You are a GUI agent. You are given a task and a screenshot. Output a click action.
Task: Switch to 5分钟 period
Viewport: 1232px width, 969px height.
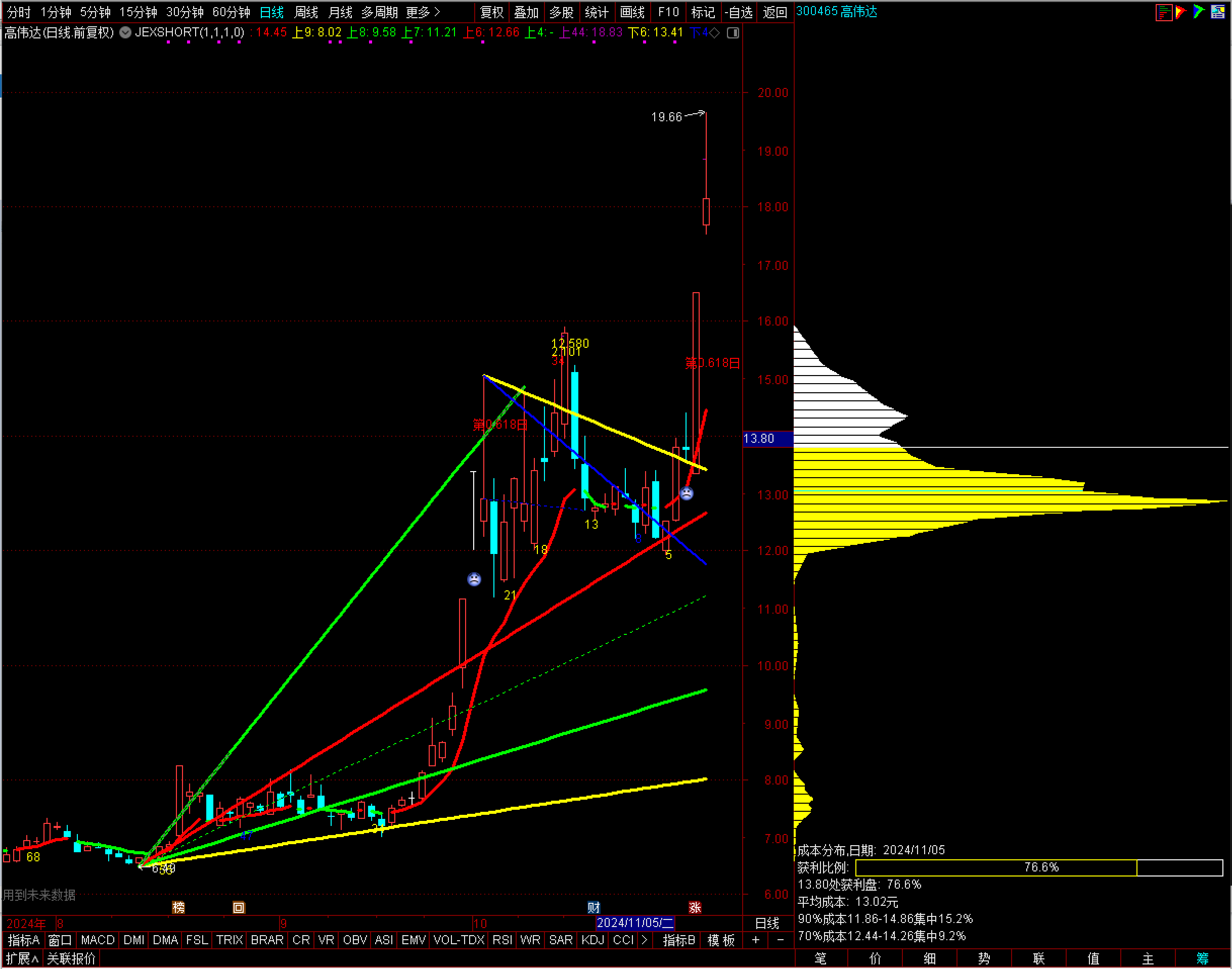[96, 12]
